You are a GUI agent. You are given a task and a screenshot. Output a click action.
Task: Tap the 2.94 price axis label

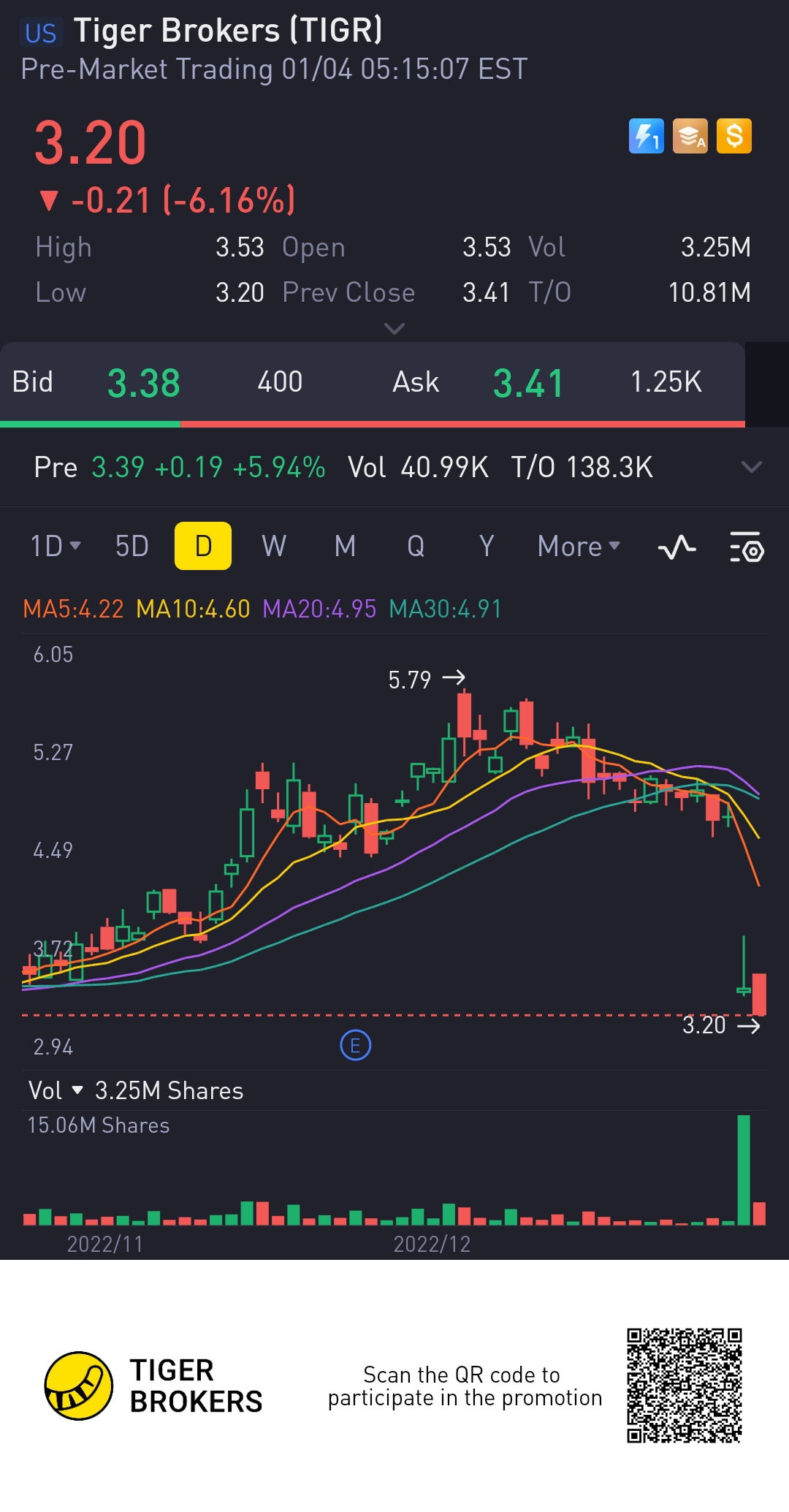53,1046
